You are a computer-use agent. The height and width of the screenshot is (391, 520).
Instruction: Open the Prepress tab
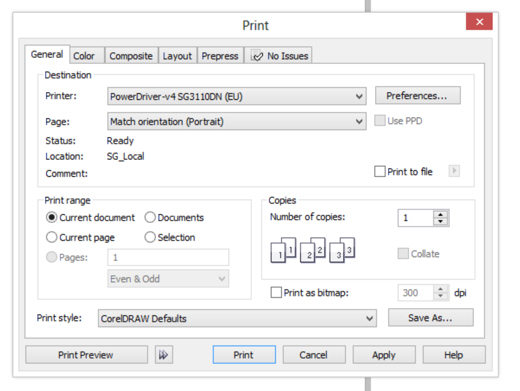tap(220, 56)
